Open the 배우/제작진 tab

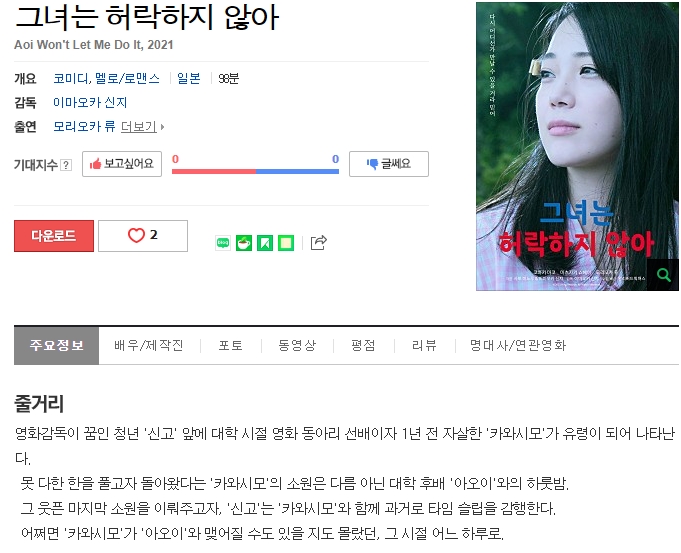[149, 345]
